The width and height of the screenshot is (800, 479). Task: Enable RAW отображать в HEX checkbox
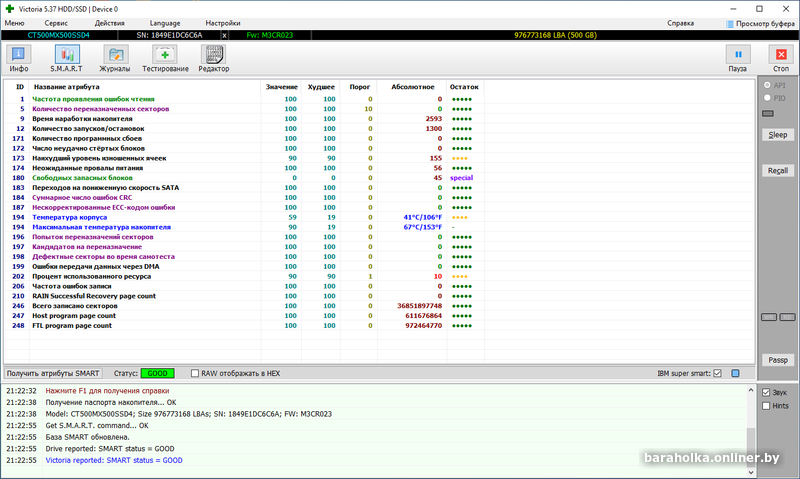(x=195, y=373)
